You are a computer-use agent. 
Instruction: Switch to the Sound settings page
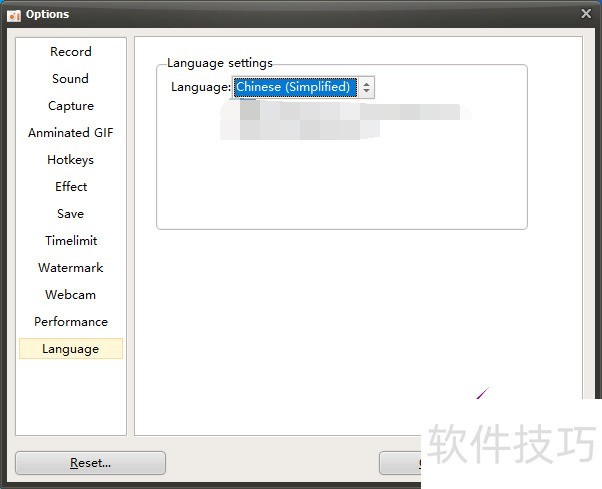point(71,79)
